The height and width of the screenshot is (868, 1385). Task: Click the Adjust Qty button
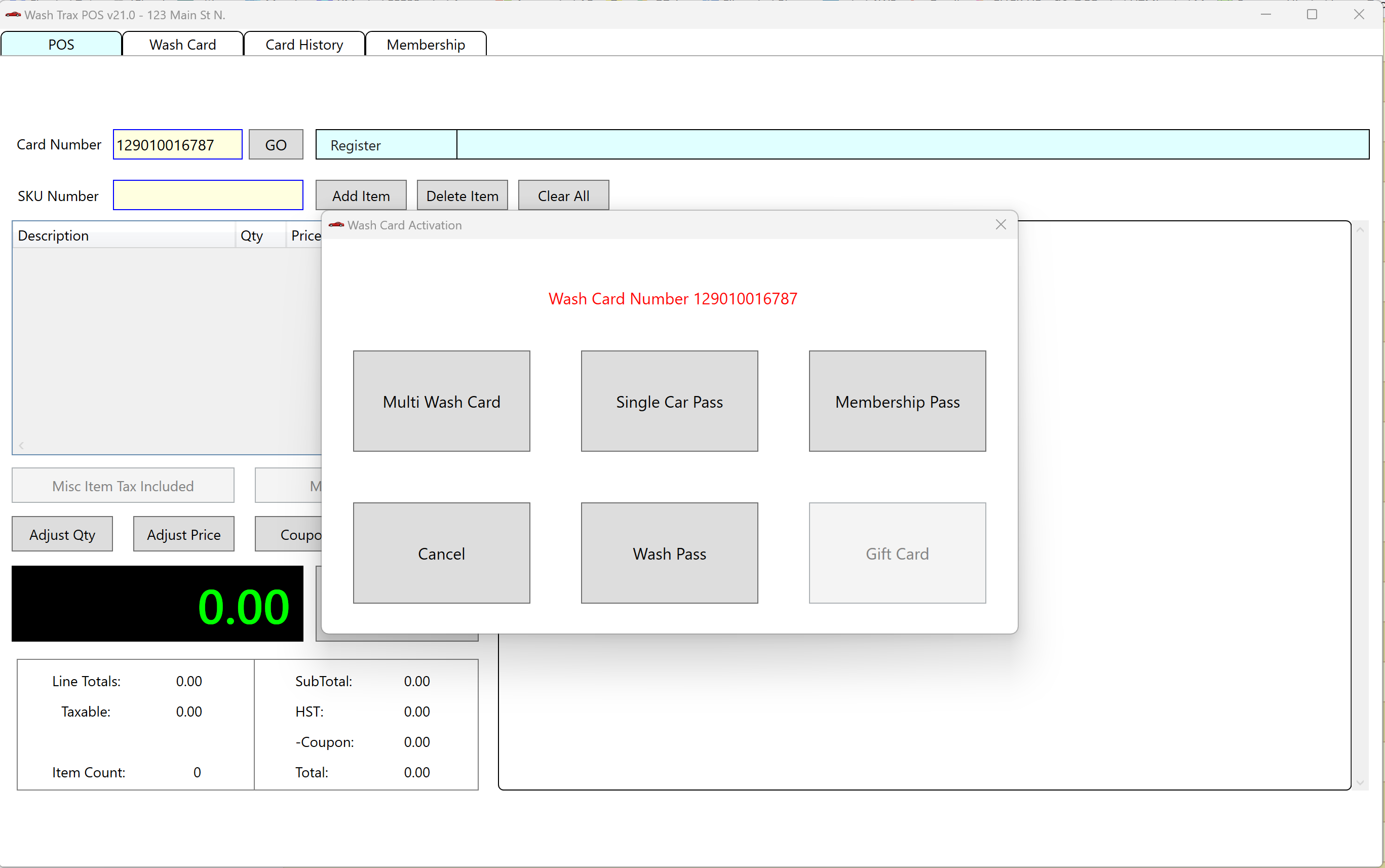(62, 534)
